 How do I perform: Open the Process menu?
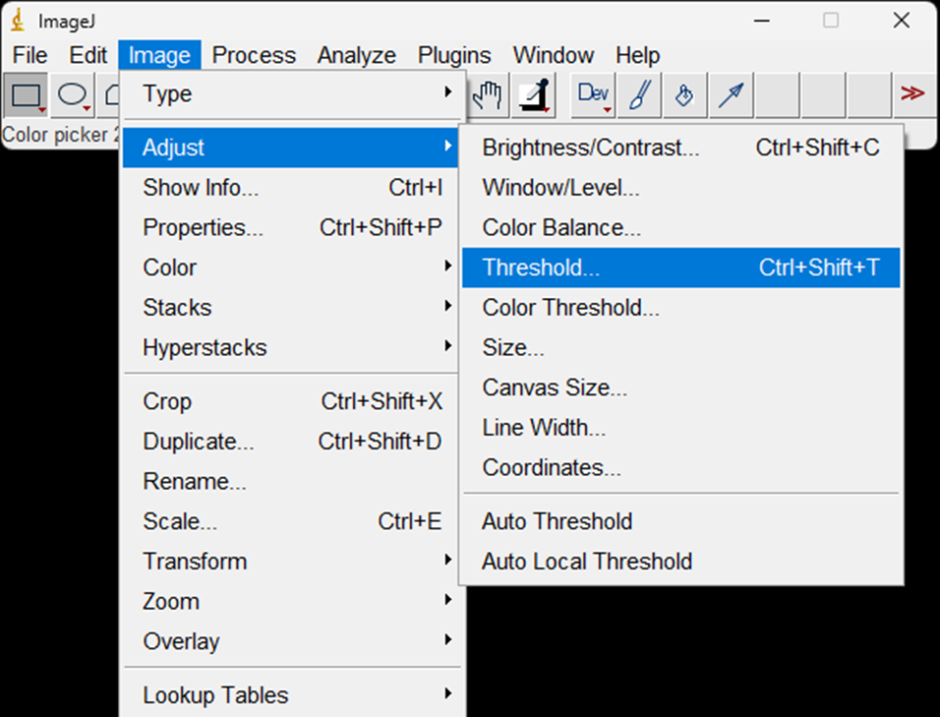tap(254, 55)
